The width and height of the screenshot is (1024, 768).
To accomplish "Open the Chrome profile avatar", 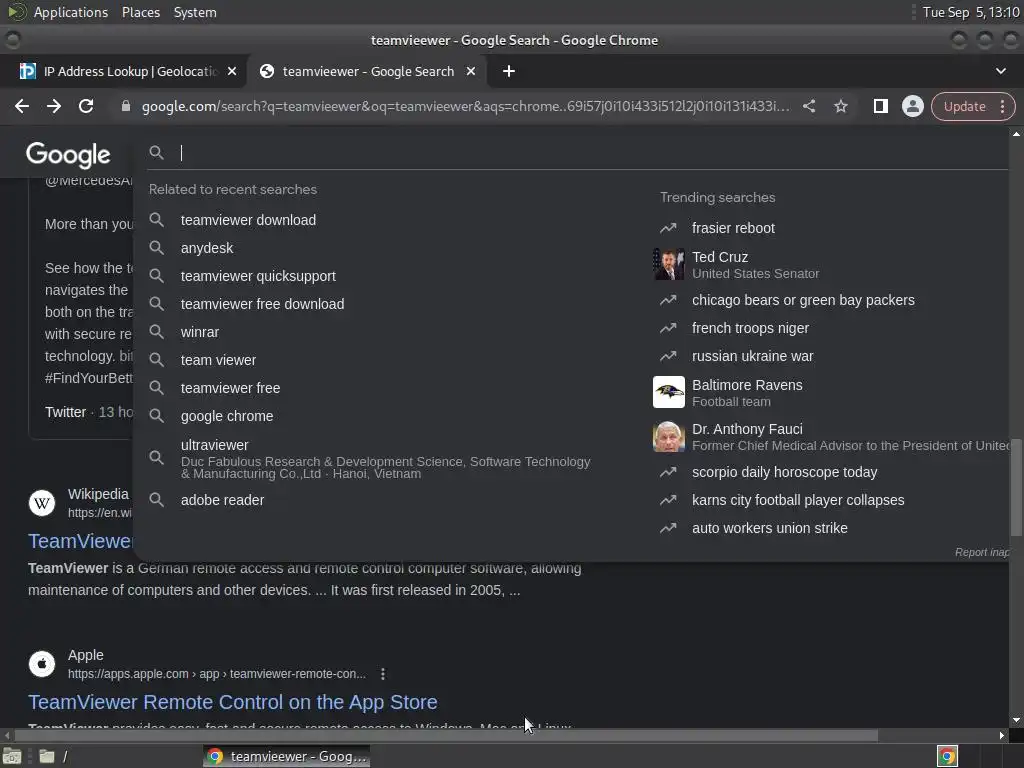I will tap(912, 106).
